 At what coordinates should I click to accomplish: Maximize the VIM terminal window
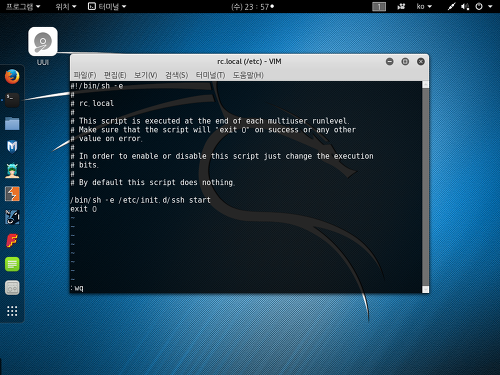tap(405, 61)
